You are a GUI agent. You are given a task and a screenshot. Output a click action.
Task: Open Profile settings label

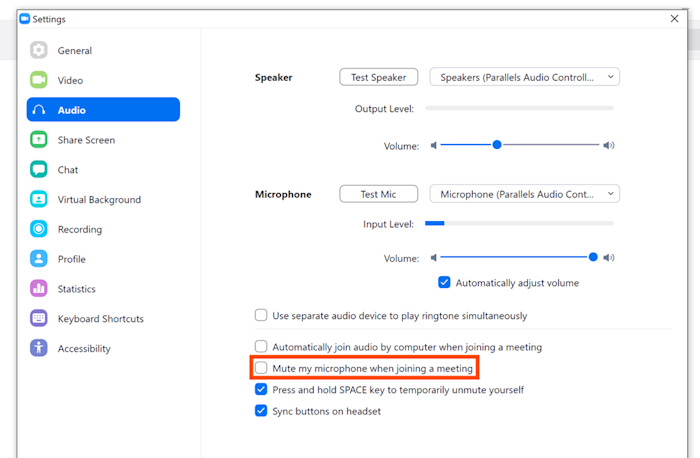point(71,259)
